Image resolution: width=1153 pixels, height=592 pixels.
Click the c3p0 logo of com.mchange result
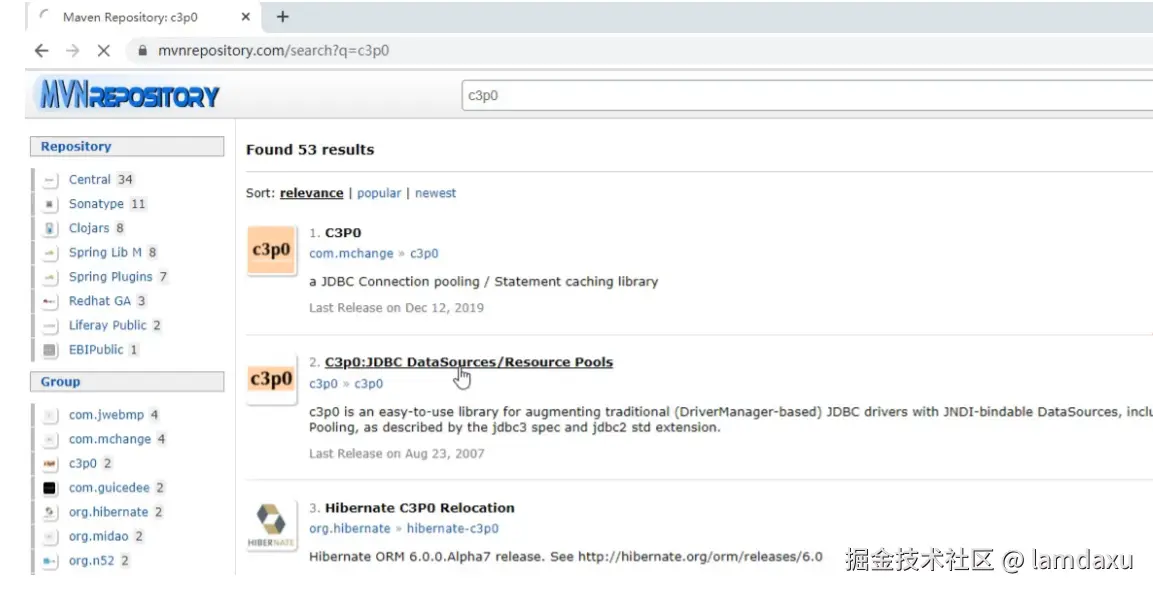[x=271, y=251]
